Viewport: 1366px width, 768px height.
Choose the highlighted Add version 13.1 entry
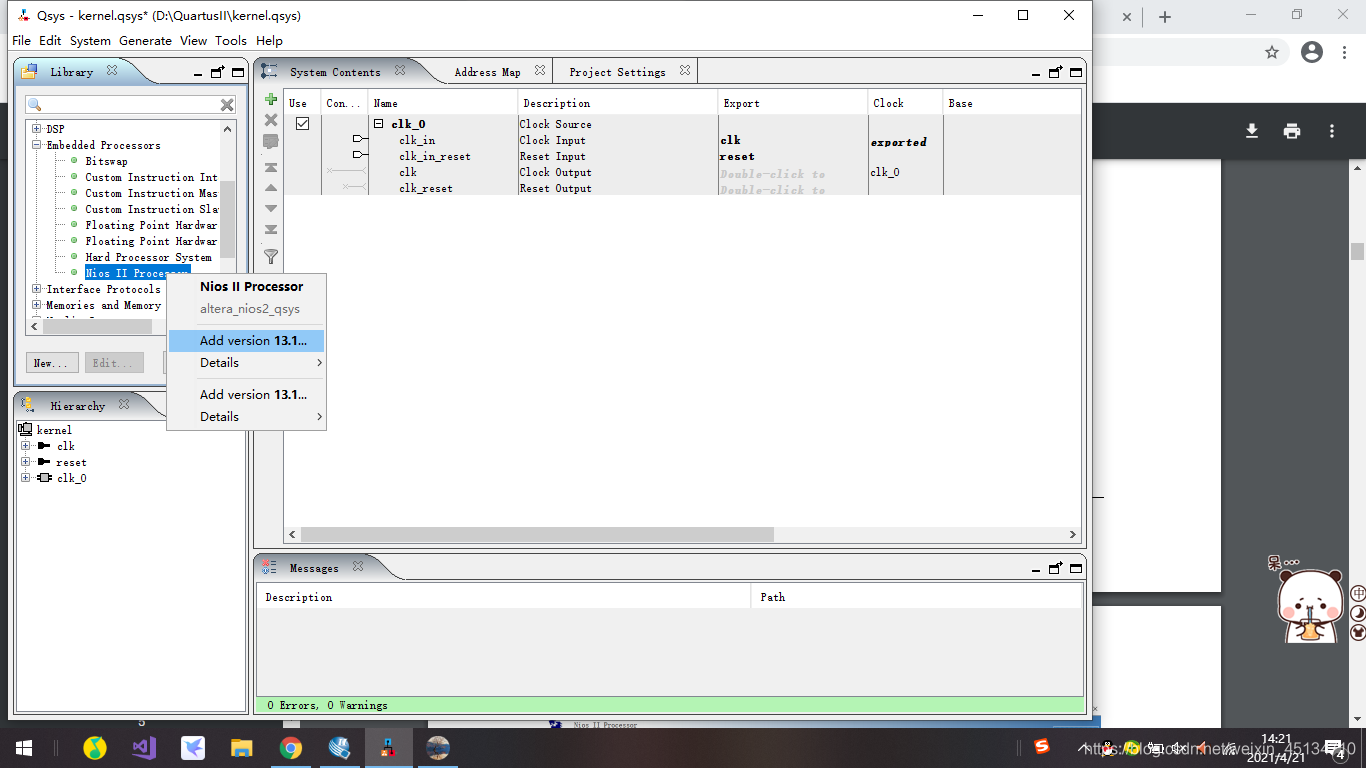coord(246,341)
